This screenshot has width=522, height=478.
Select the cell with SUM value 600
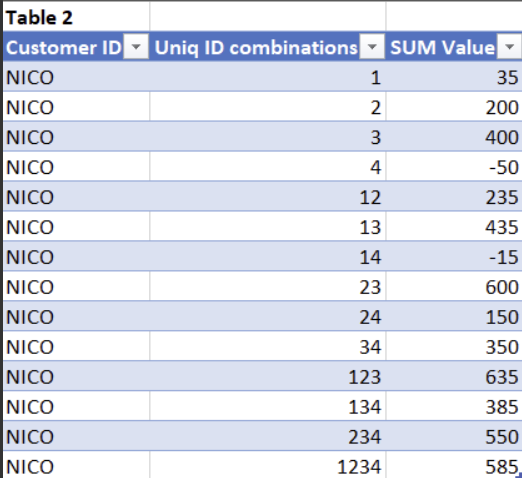point(454,286)
